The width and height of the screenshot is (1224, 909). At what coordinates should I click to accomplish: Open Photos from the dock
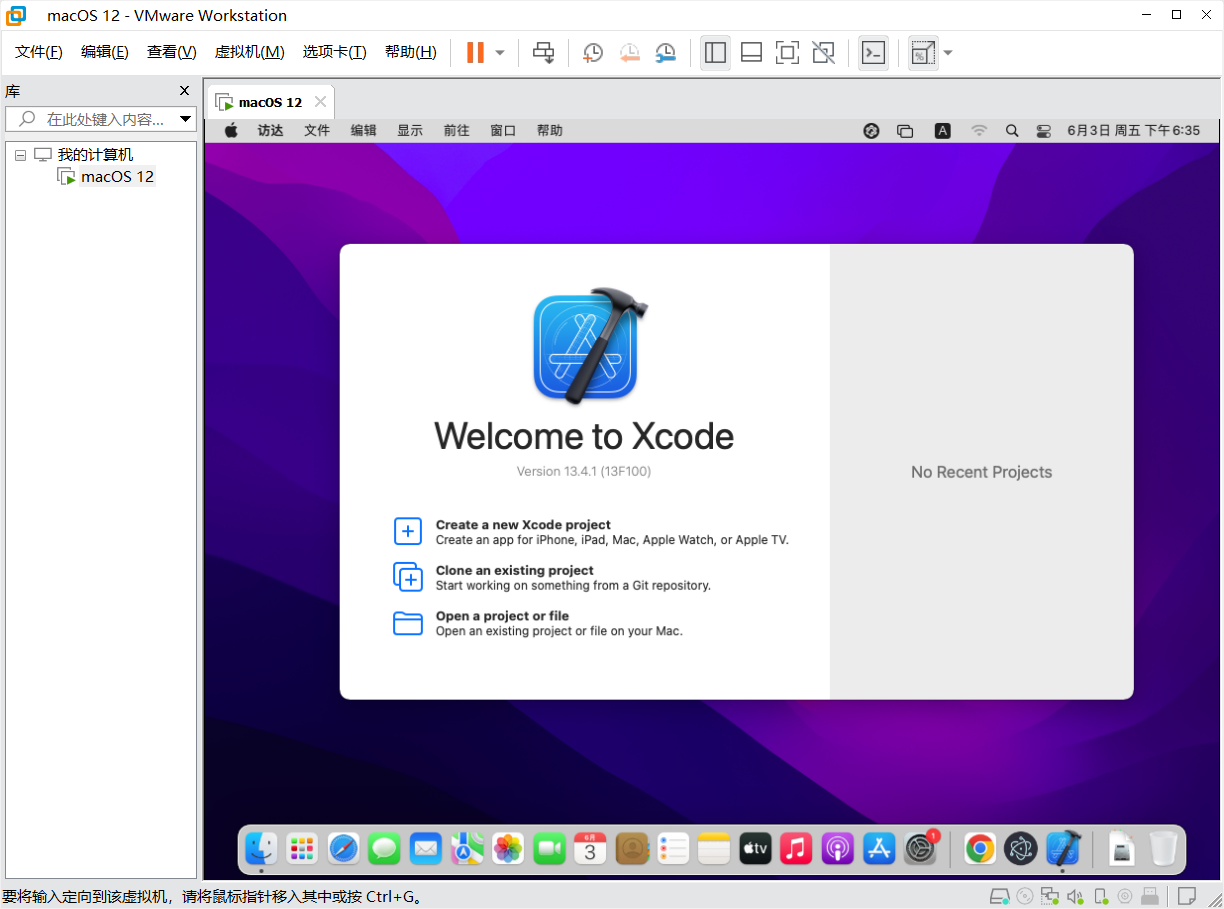pos(508,849)
